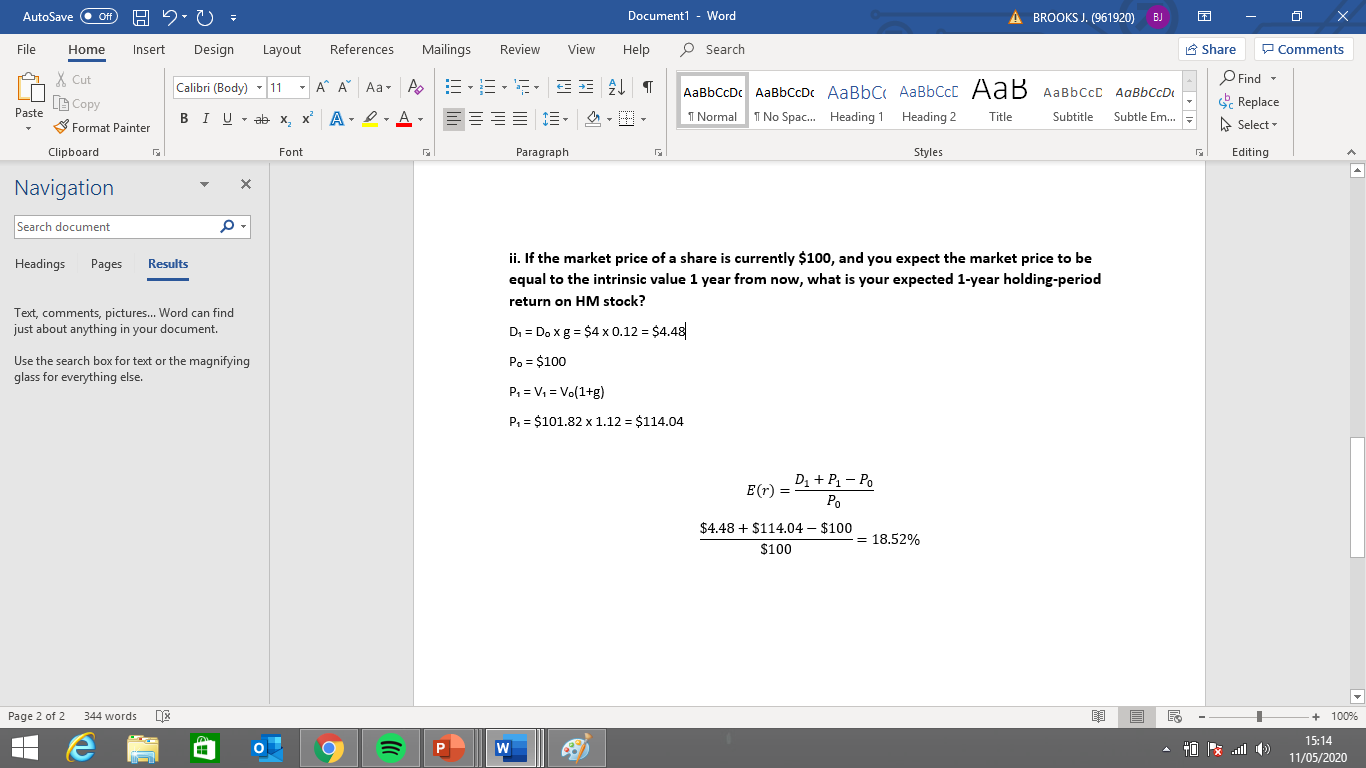Open Google Chrome from taskbar
The width and height of the screenshot is (1366, 768).
tap(329, 748)
